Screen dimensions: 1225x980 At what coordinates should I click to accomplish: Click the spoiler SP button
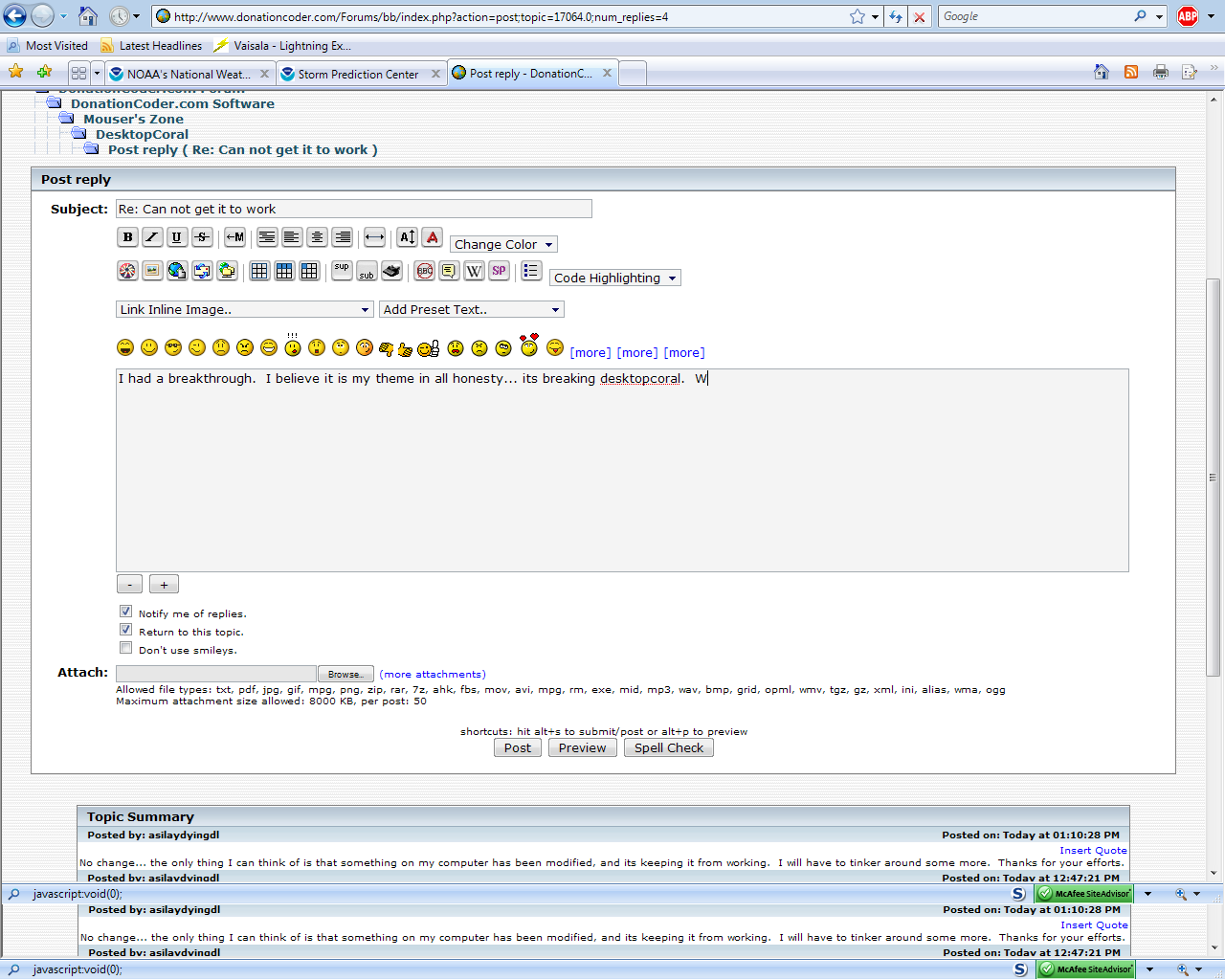(499, 271)
